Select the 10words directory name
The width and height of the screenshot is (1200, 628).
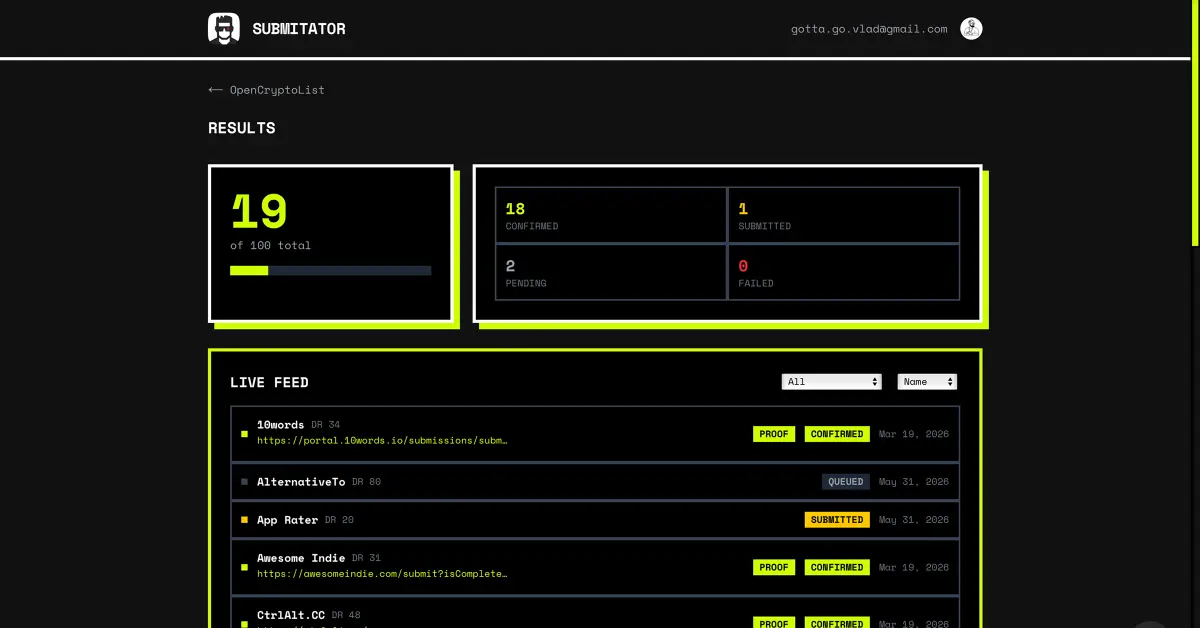tap(281, 425)
